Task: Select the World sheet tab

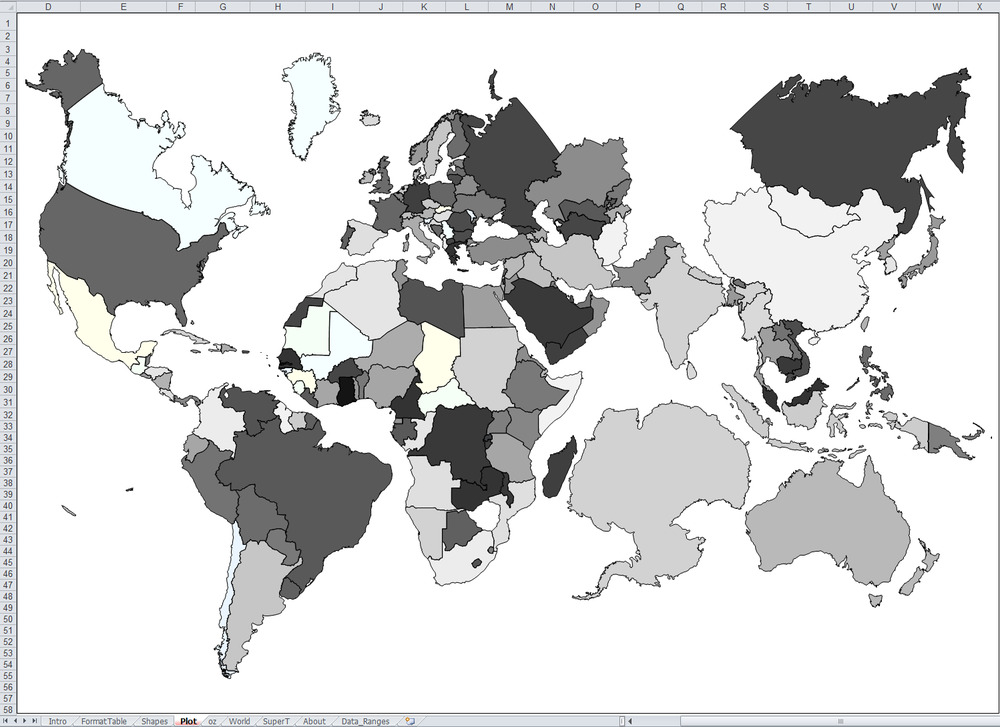Action: pos(239,721)
